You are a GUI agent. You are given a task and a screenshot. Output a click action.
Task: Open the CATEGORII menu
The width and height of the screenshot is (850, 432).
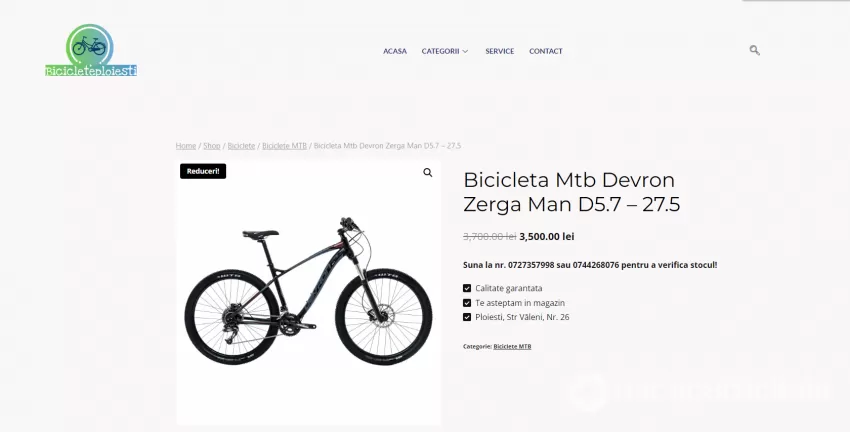[x=440, y=51]
